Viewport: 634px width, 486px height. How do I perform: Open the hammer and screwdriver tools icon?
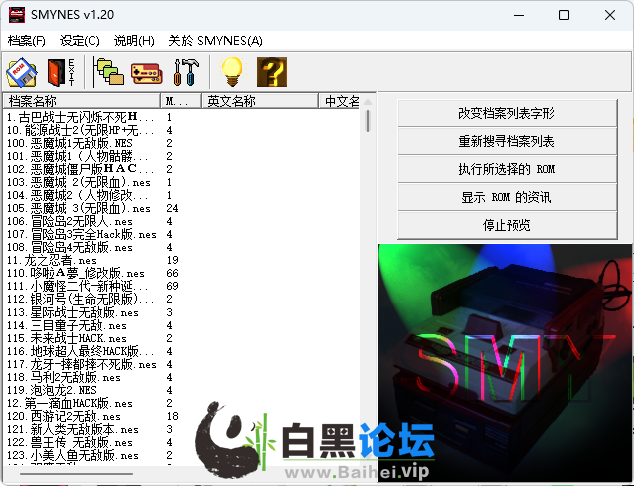[186, 72]
